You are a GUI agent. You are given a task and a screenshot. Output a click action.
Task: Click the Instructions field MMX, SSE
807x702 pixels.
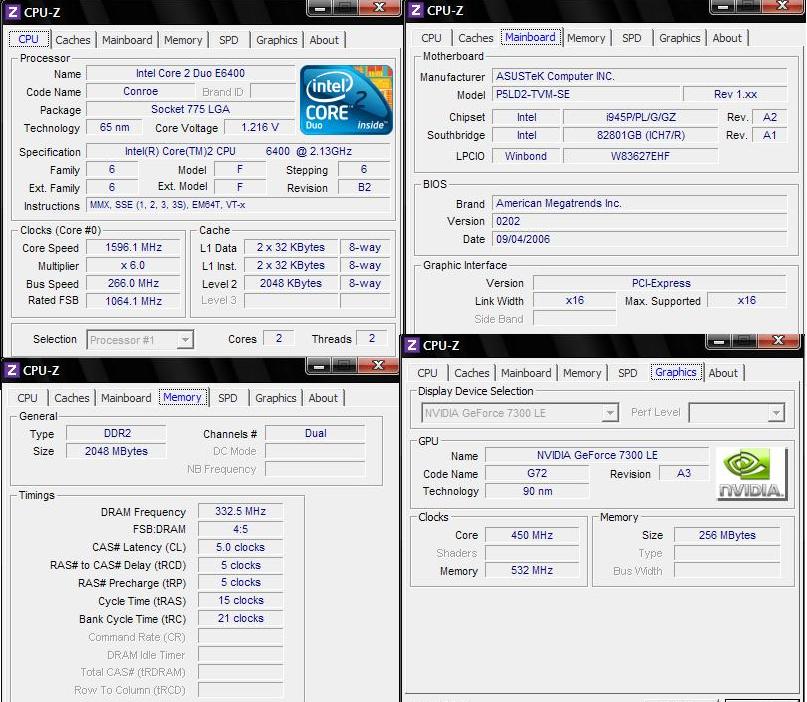[x=238, y=205]
